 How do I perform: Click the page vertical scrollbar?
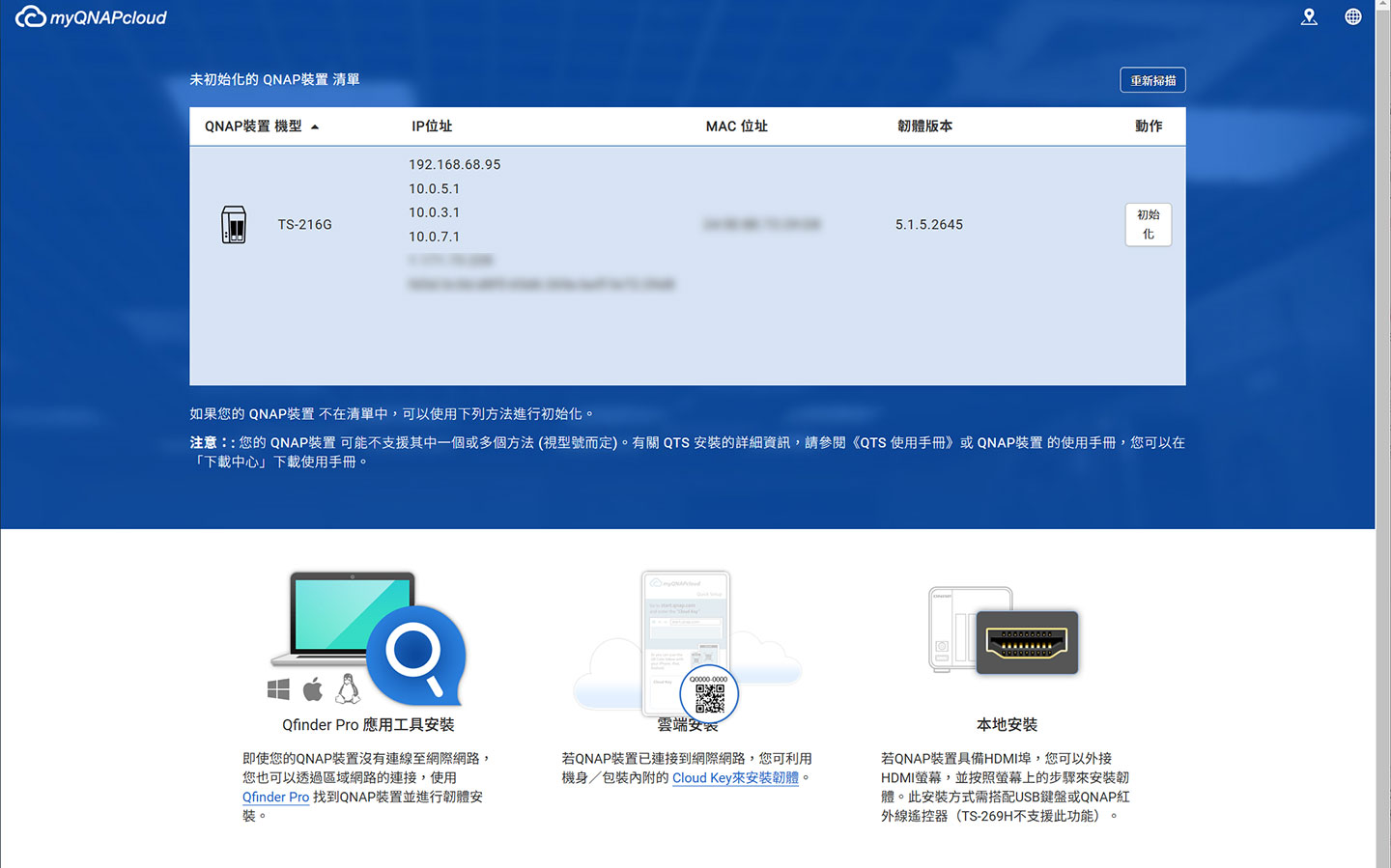1383,434
